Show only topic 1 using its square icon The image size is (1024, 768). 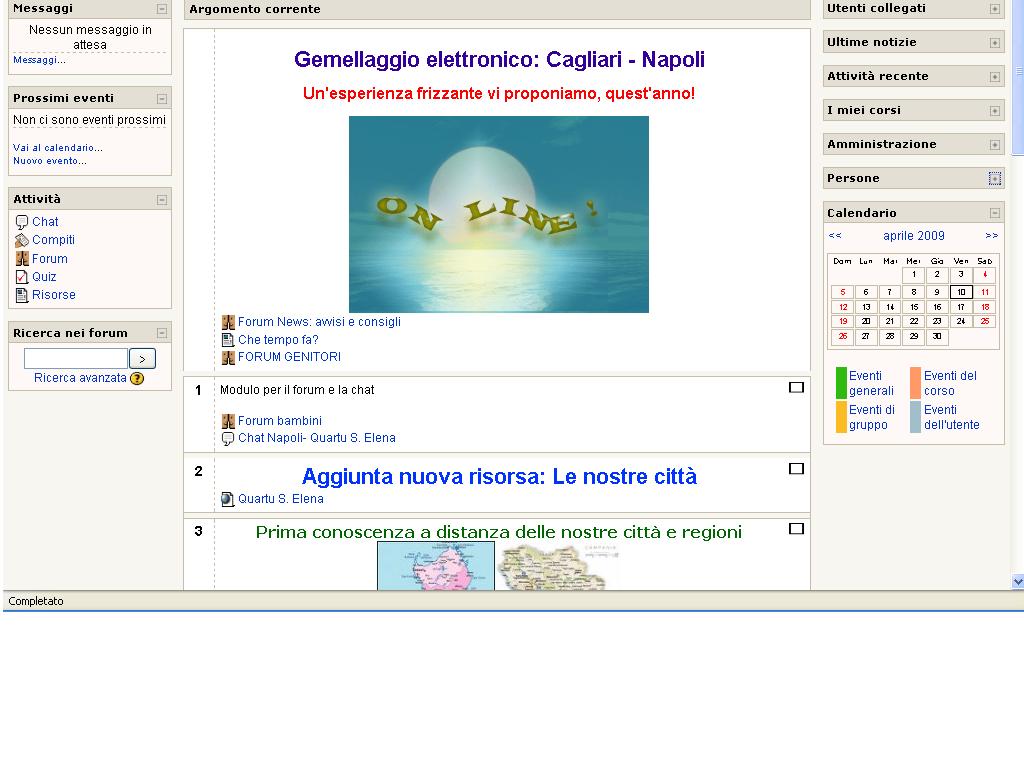click(x=796, y=388)
